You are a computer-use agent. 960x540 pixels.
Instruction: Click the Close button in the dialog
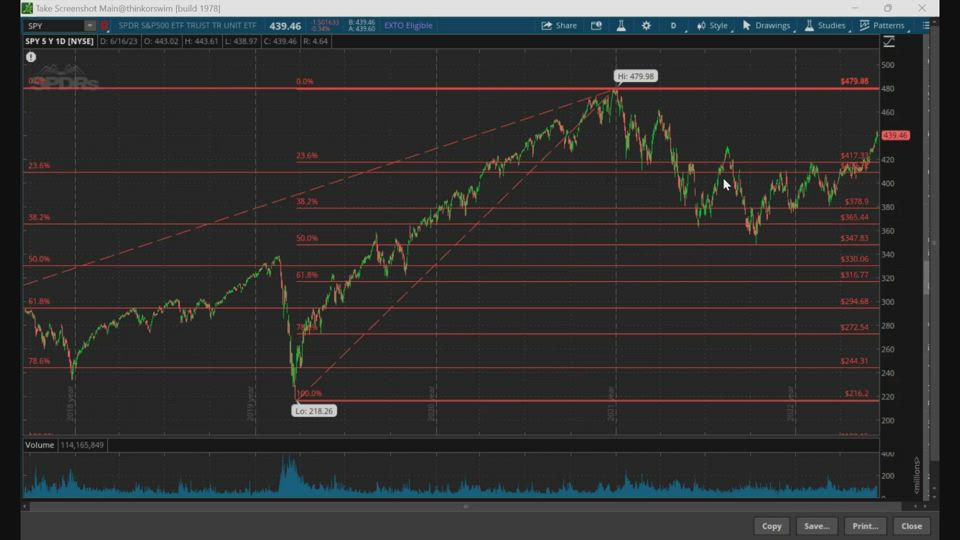911,526
